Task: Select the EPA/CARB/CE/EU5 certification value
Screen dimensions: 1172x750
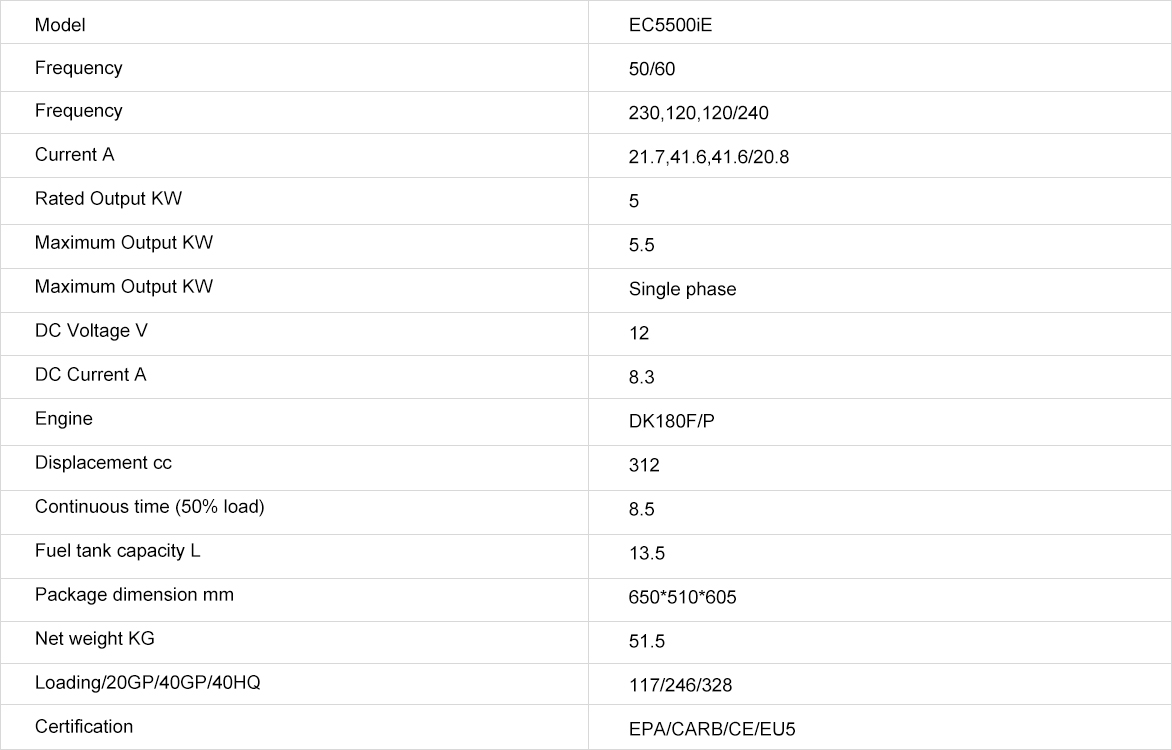Action: (712, 729)
